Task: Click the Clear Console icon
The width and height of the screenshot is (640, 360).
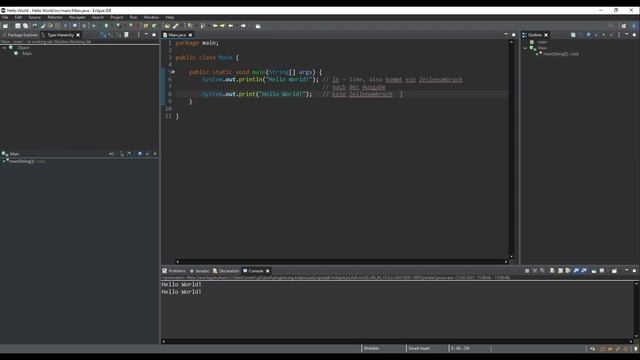Action: tap(552, 271)
